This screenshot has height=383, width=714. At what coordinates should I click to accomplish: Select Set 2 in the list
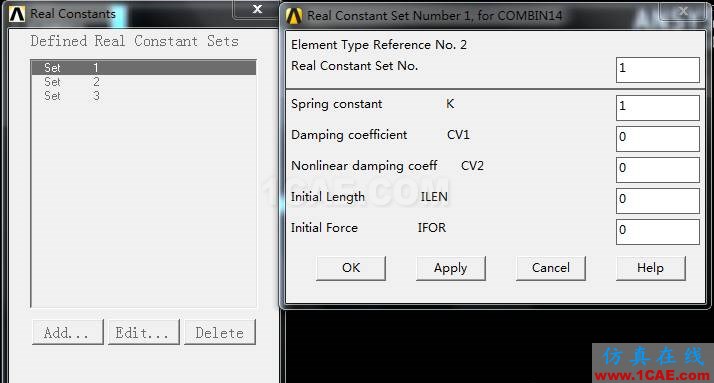(x=143, y=82)
